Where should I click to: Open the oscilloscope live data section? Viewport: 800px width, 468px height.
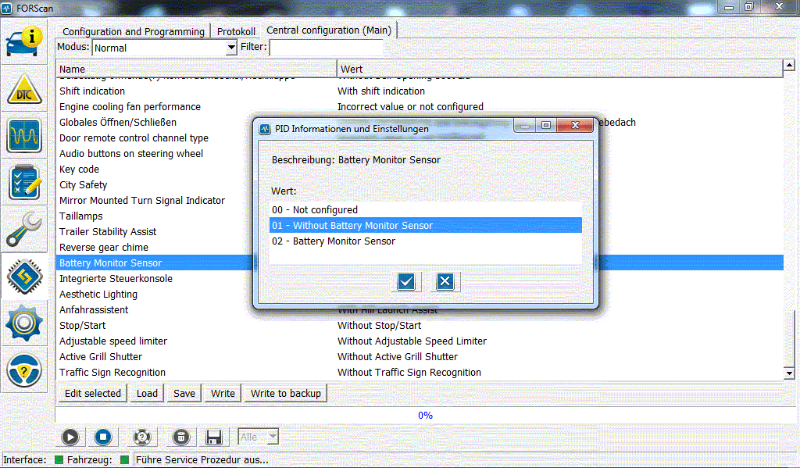click(24, 135)
